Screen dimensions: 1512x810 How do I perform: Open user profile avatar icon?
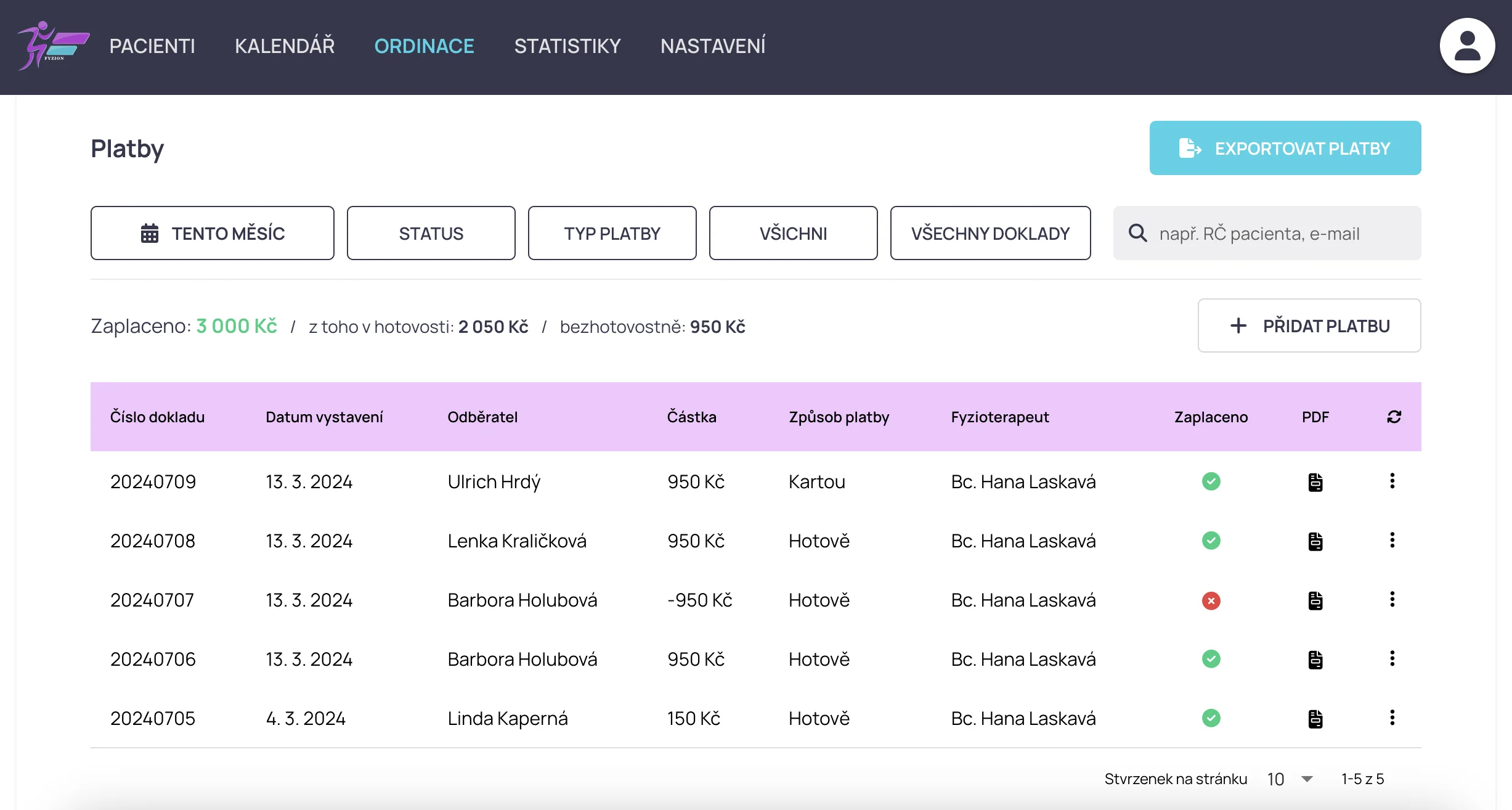[1467, 46]
